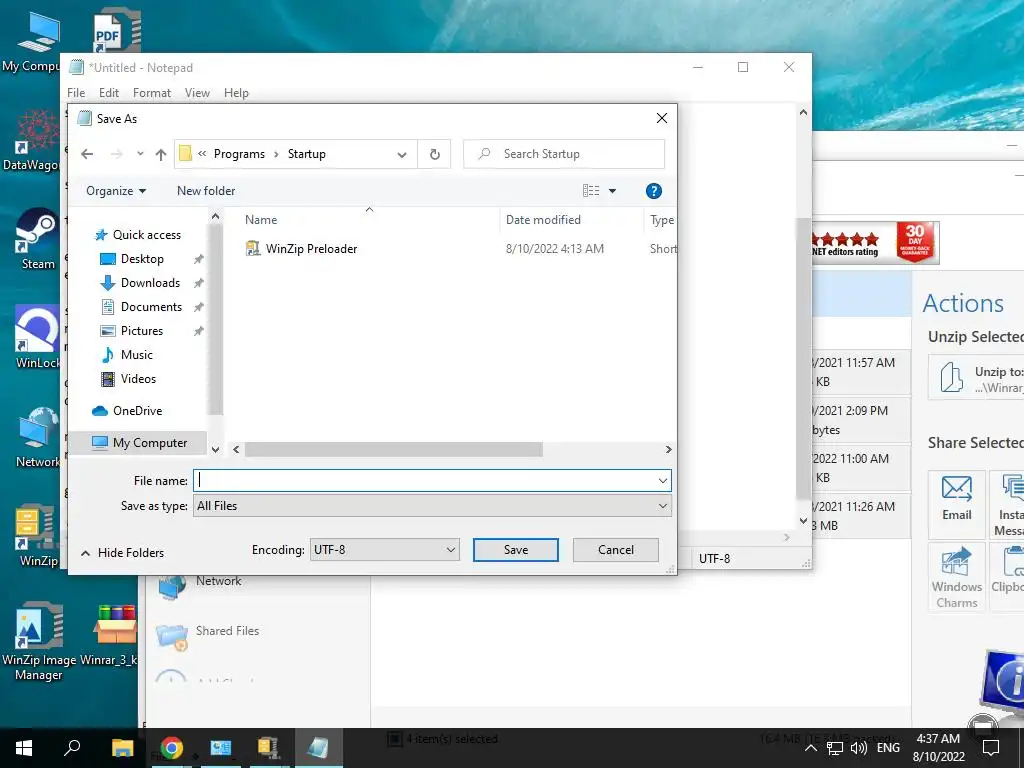Image resolution: width=1024 pixels, height=768 pixels.
Task: Select Shared Files in WinZip sidebar
Action: 208,635
